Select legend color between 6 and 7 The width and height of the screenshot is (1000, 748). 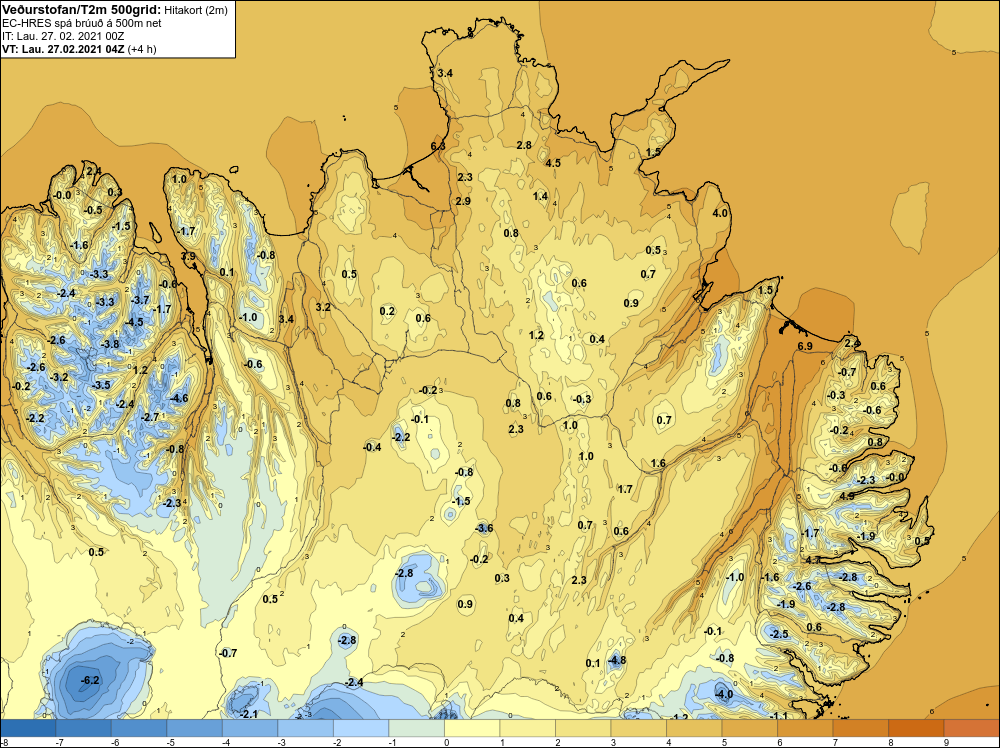805,728
